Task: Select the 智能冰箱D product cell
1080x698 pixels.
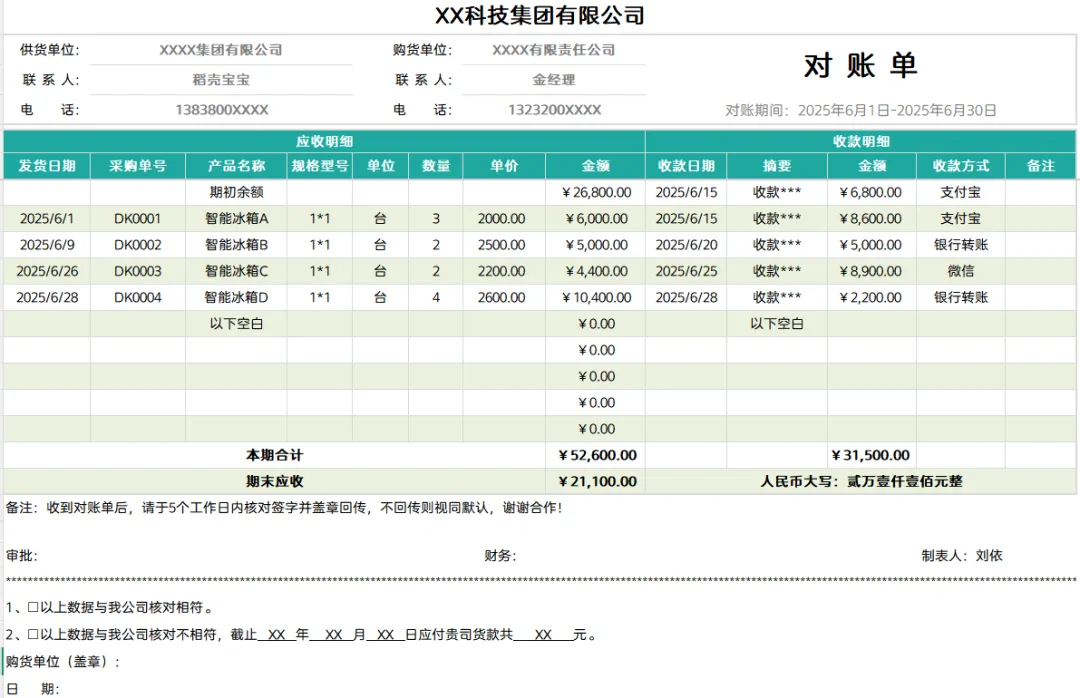Action: coord(236,298)
